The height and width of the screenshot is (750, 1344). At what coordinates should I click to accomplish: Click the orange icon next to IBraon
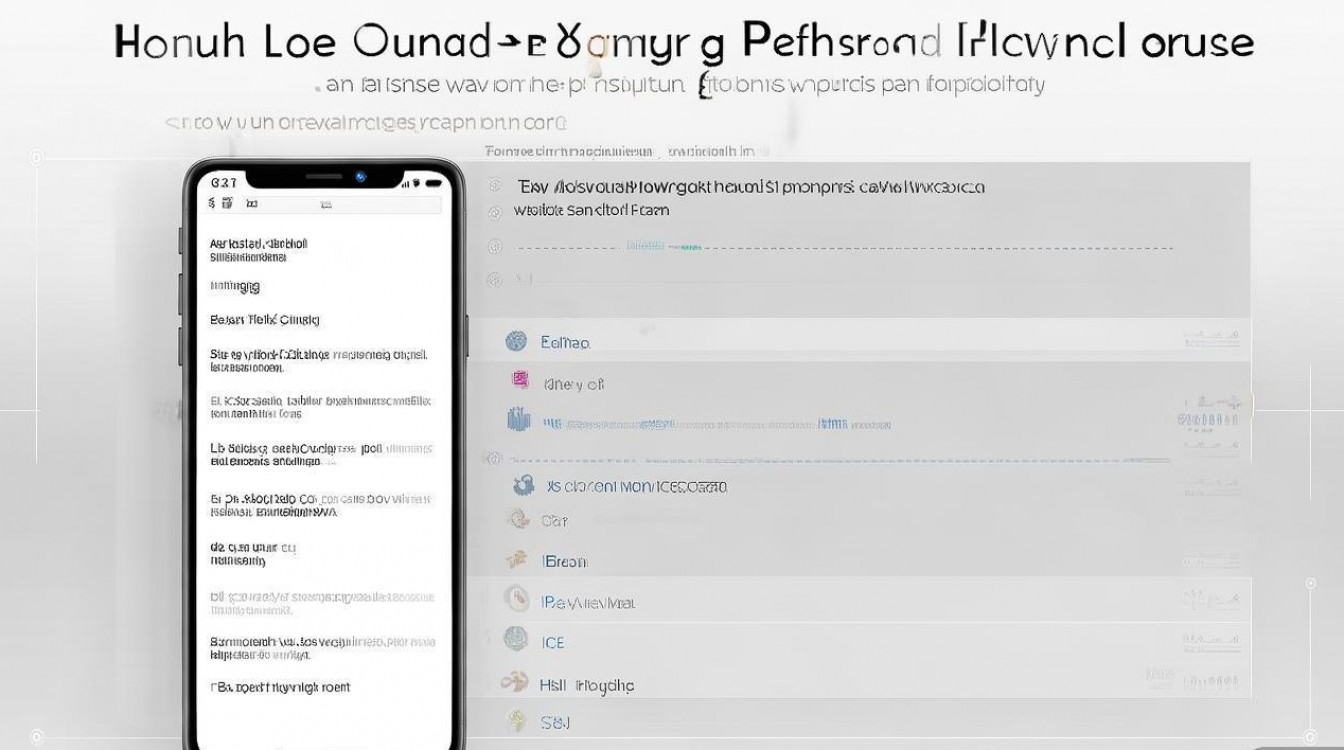click(517, 560)
